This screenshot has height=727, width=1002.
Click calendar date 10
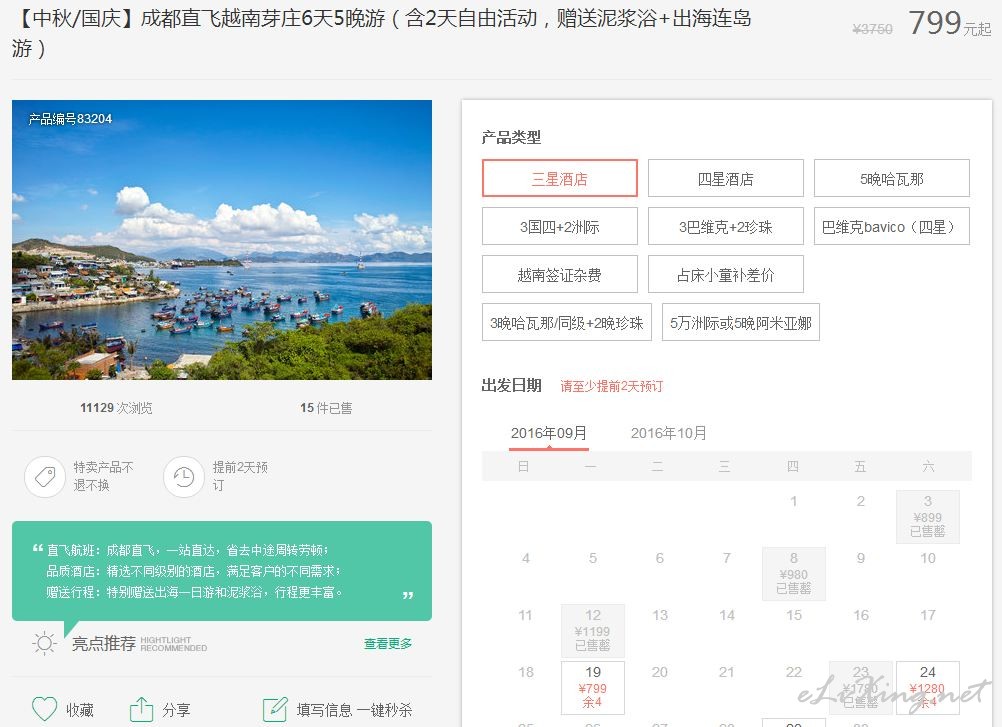click(928, 558)
